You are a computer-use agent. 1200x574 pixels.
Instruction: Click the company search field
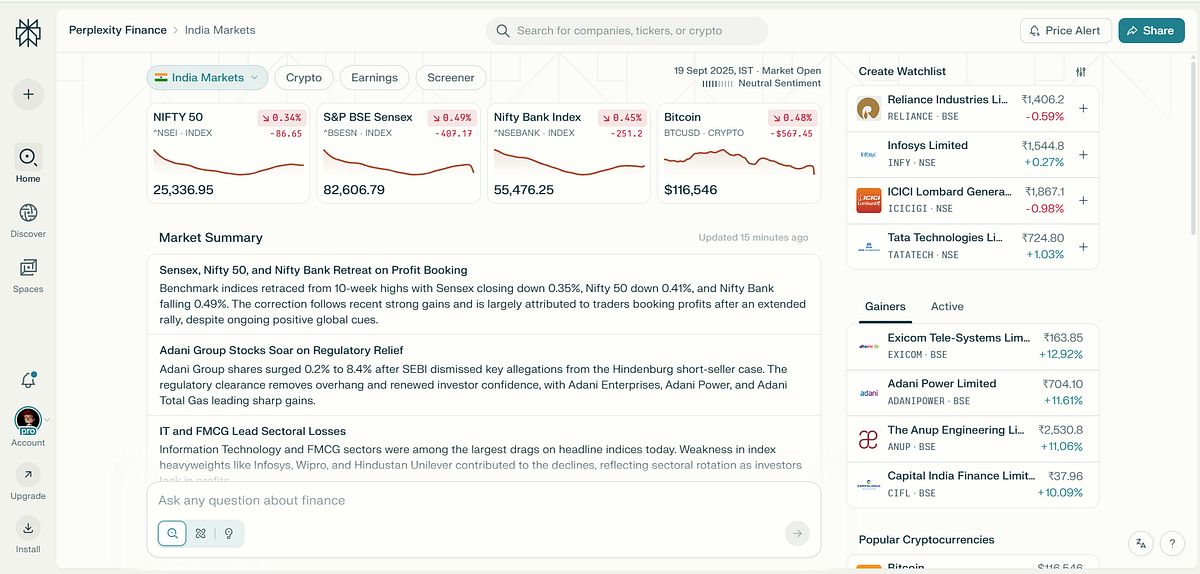(627, 31)
